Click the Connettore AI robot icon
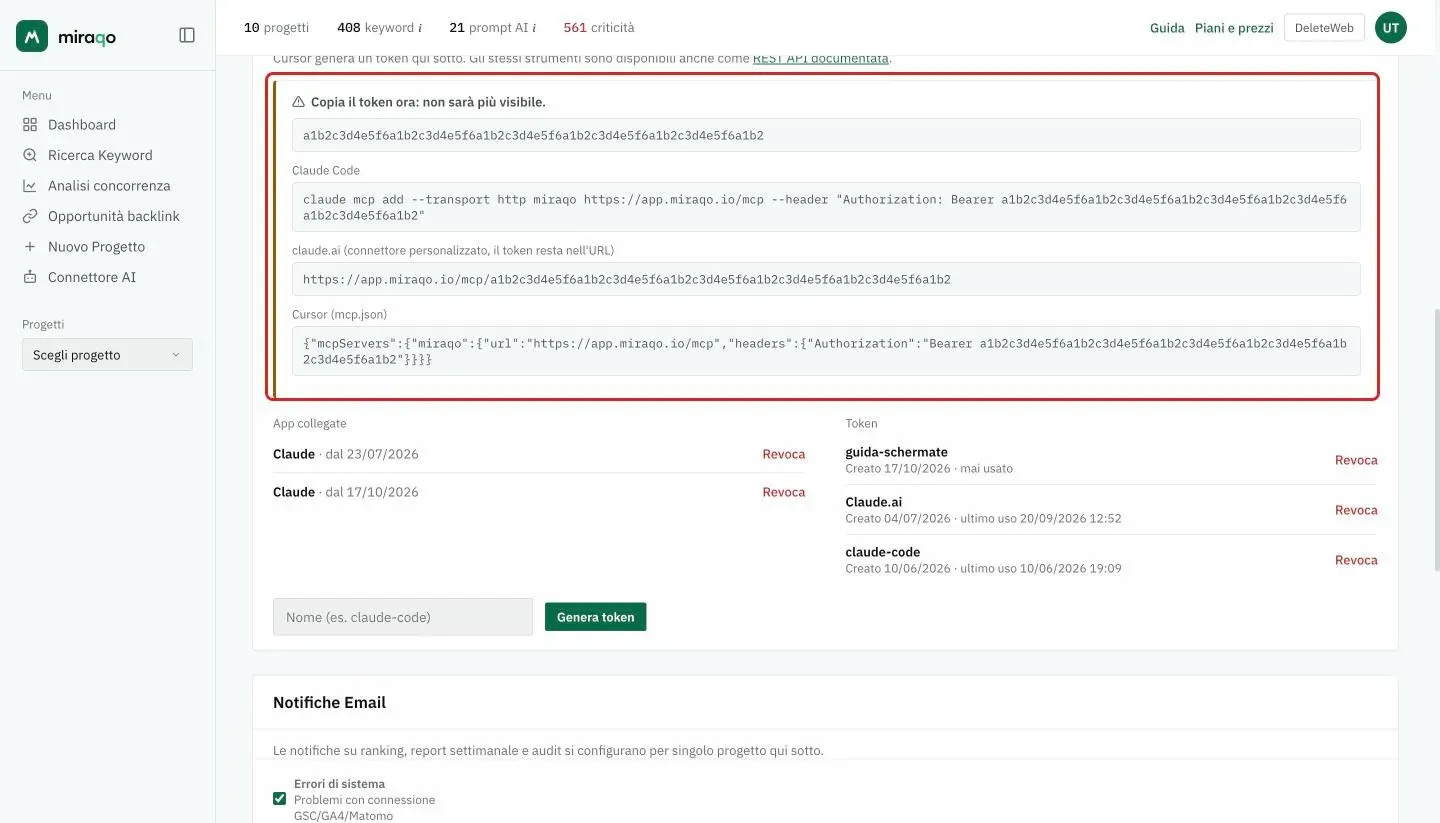This screenshot has width=1440, height=823. tap(30, 277)
